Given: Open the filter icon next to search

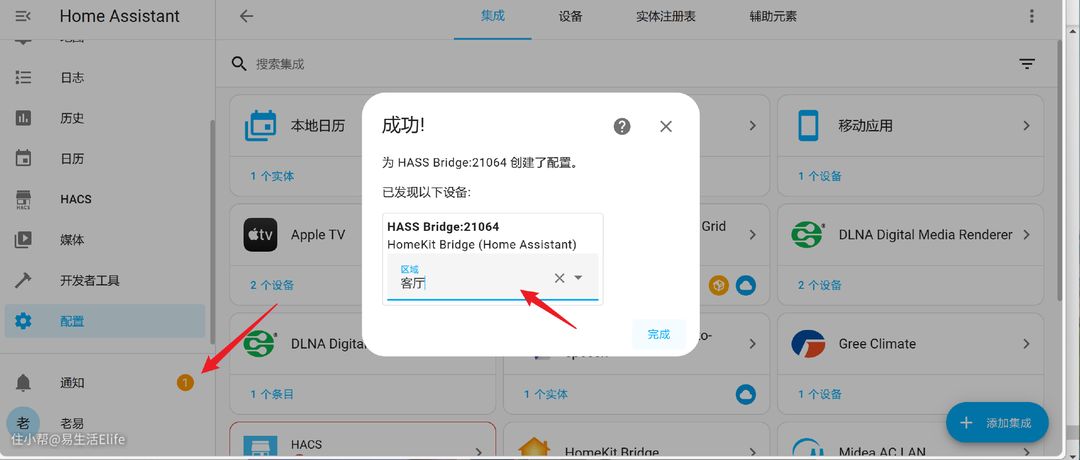Looking at the screenshot, I should 1027,64.
